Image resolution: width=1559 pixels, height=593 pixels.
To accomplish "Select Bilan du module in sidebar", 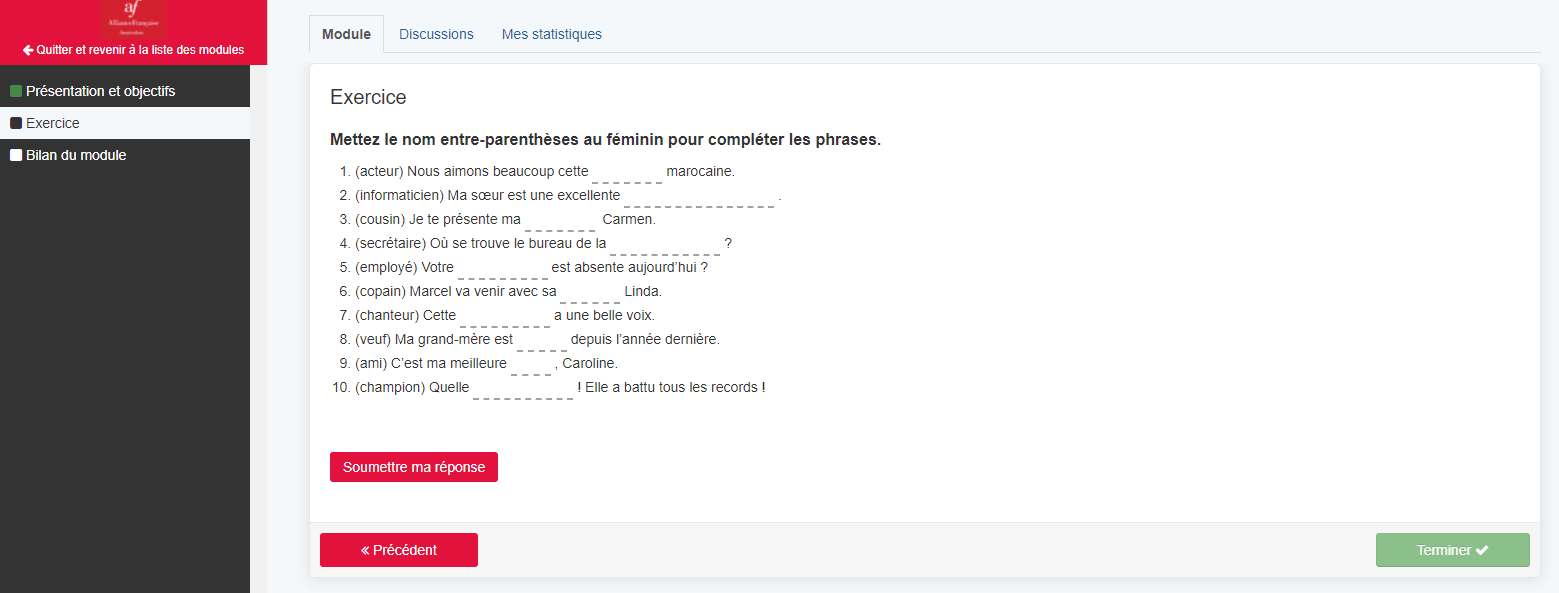I will (x=76, y=155).
